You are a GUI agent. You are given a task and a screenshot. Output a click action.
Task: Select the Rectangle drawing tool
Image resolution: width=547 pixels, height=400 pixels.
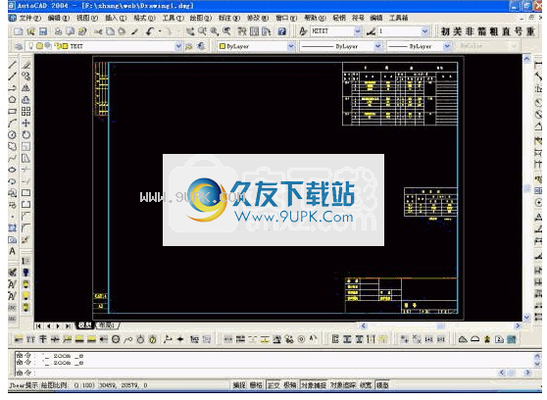(x=12, y=112)
